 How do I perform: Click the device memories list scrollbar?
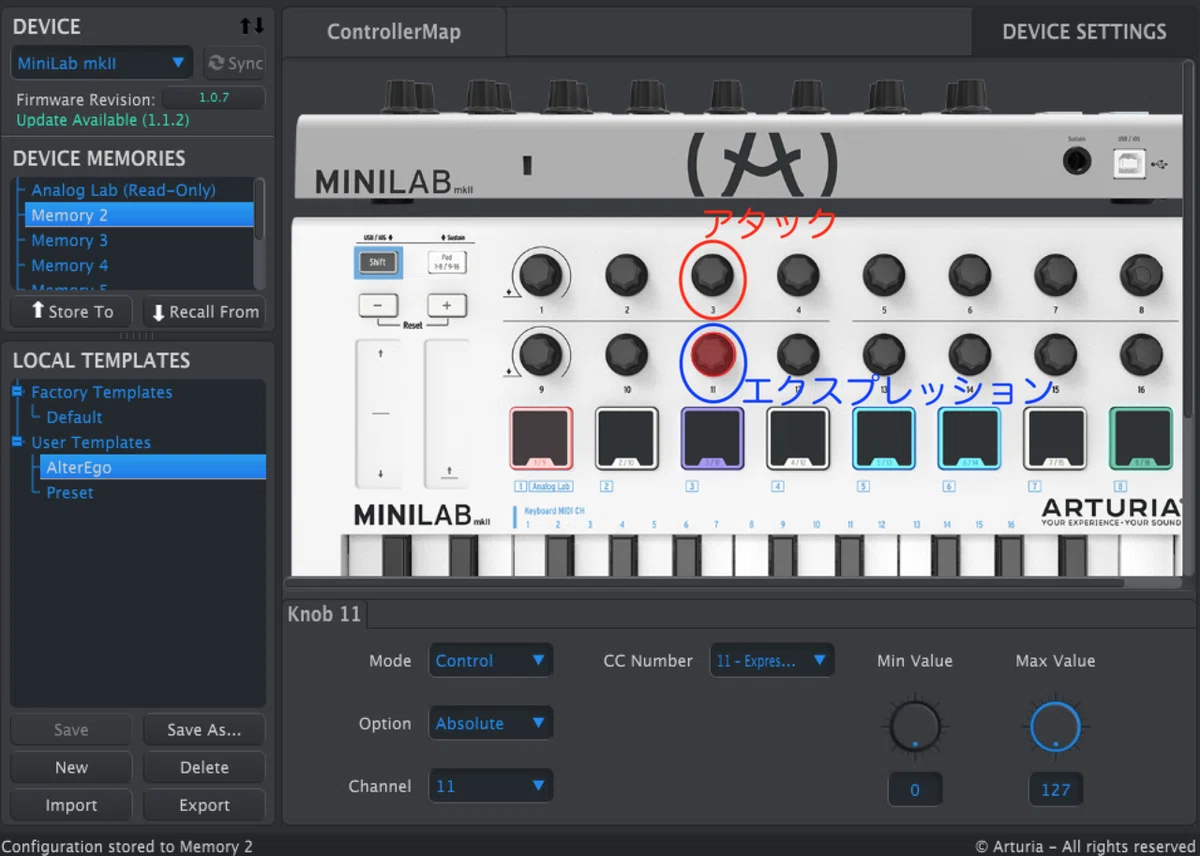click(260, 209)
